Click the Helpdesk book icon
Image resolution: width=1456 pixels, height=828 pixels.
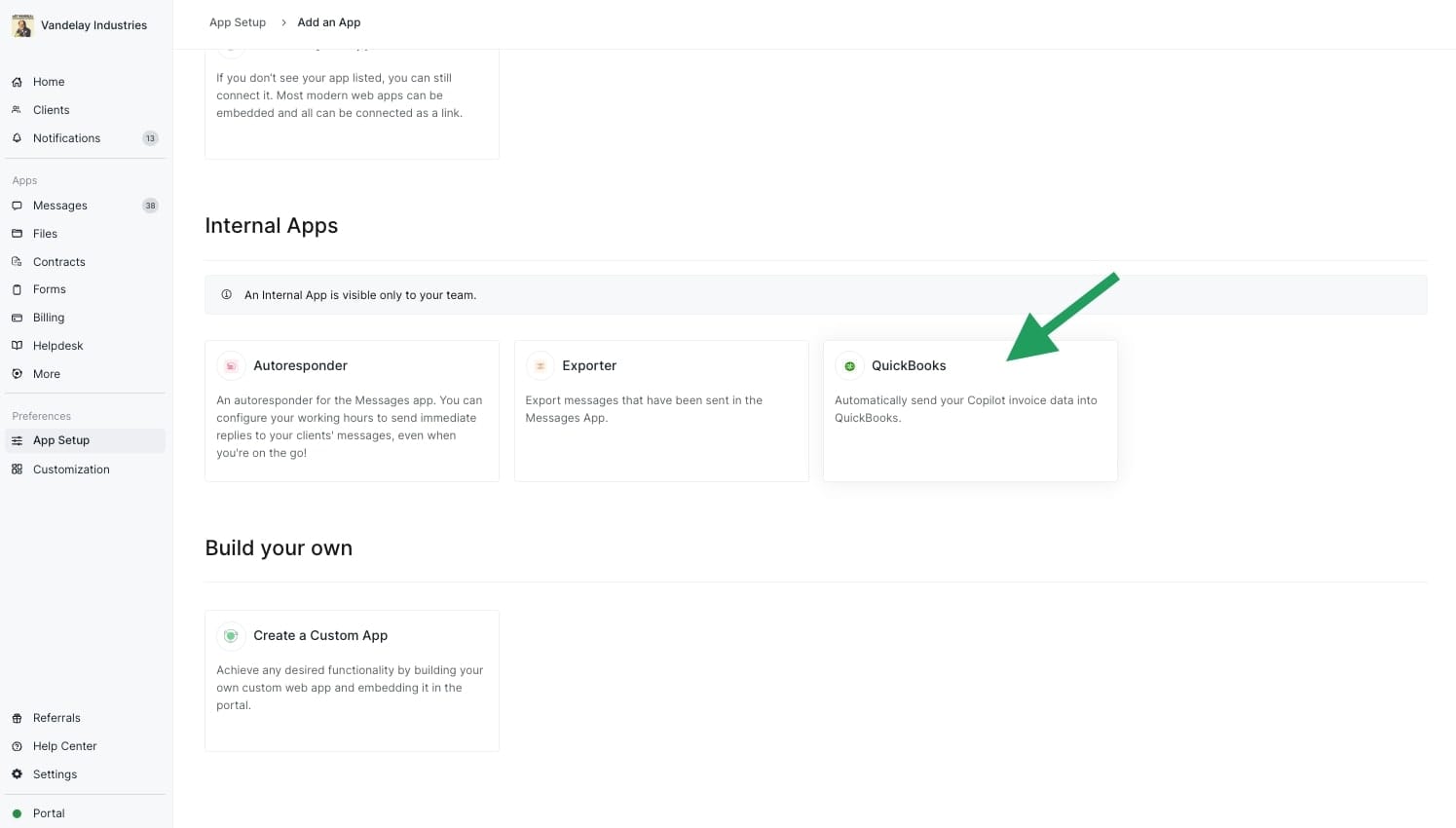click(17, 346)
